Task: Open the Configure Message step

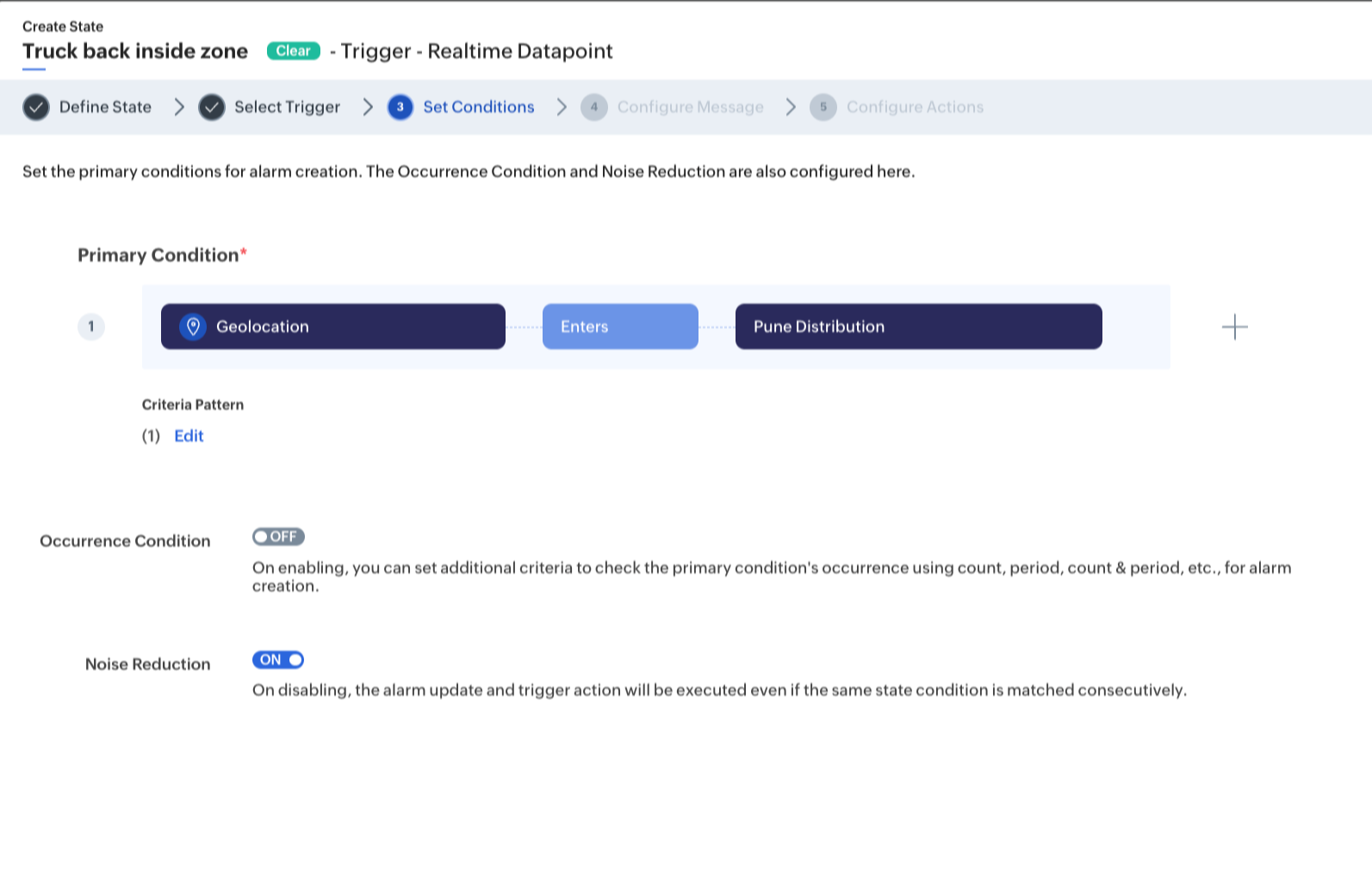Action: coord(691,107)
